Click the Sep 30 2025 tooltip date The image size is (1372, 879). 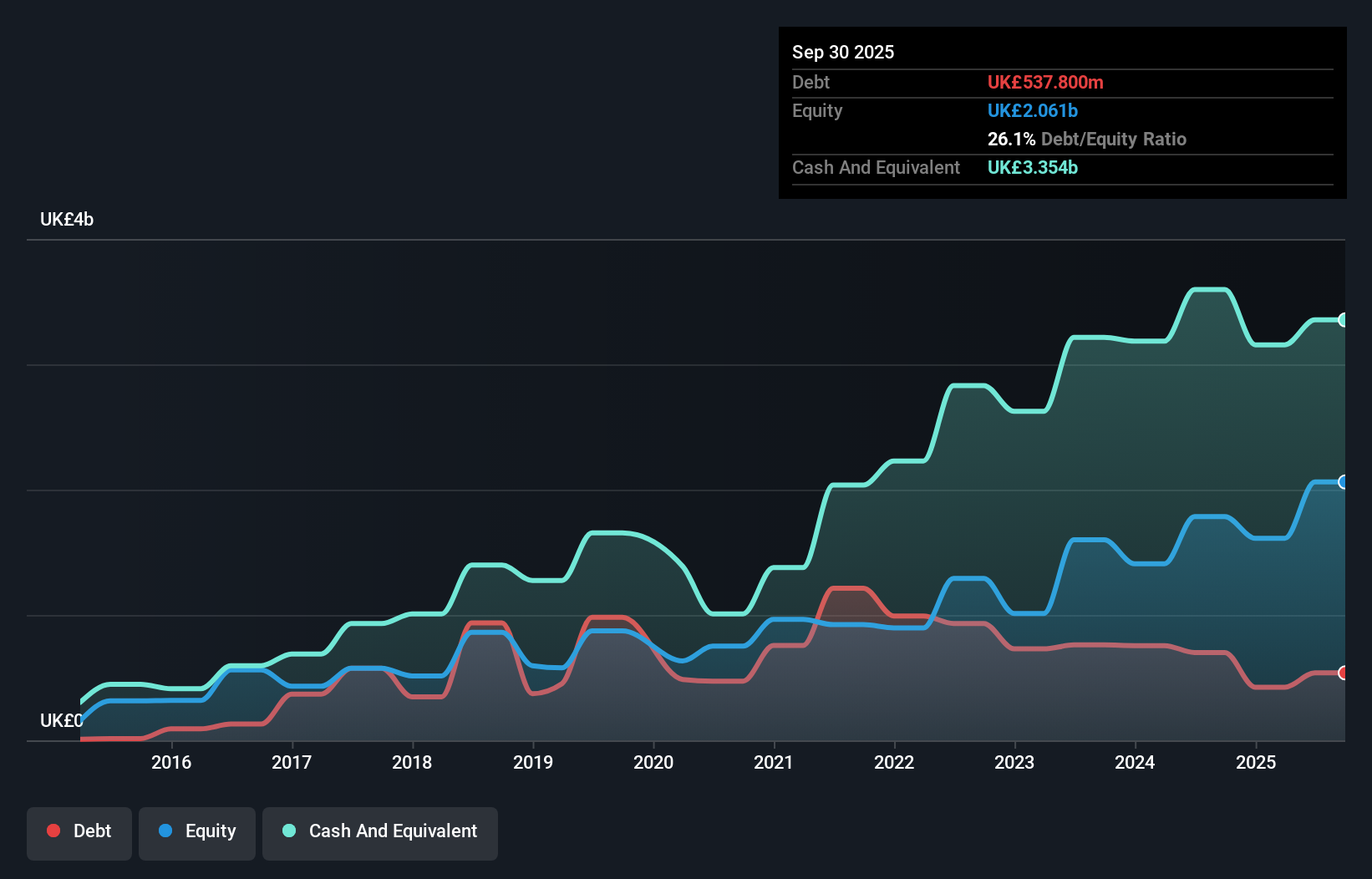click(843, 52)
